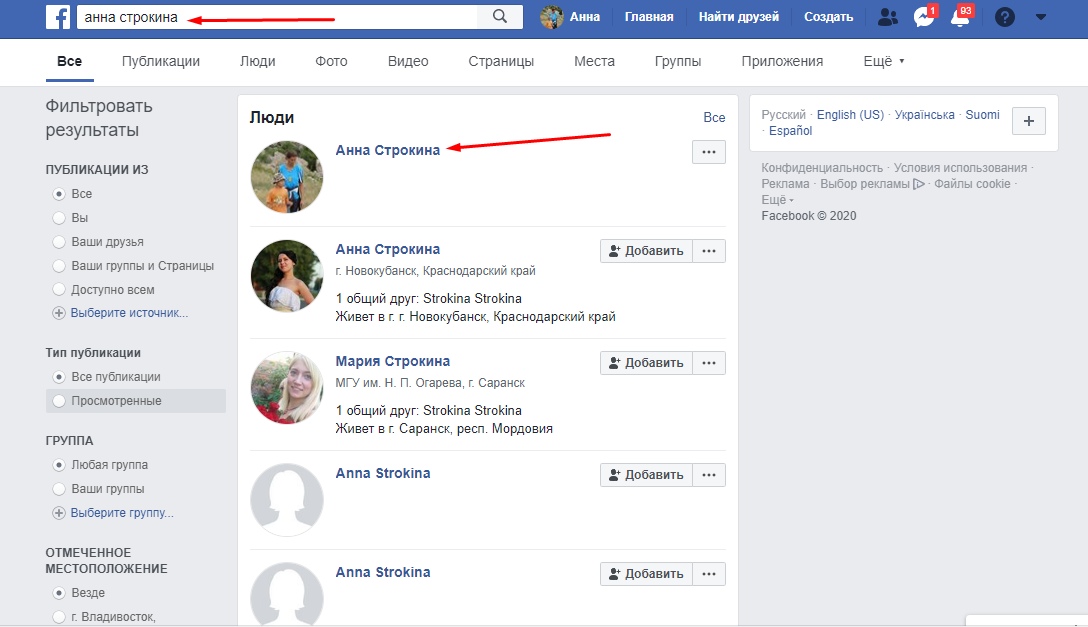Open more options for Мария Строкина

[708, 363]
